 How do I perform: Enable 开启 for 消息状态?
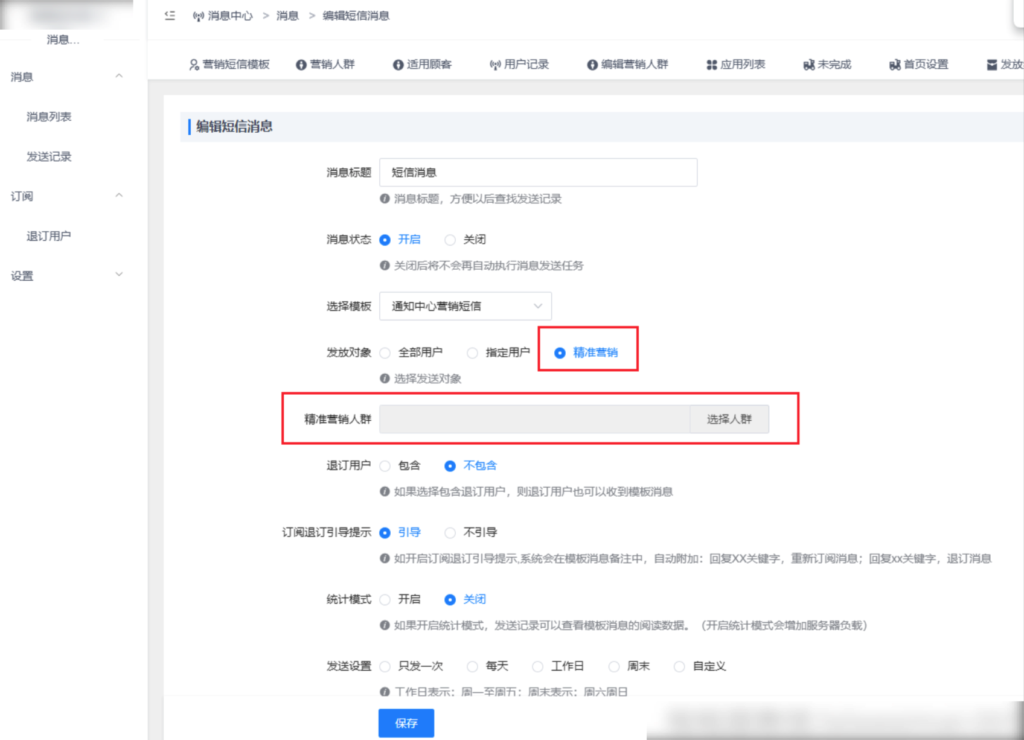pyautogui.click(x=386, y=239)
